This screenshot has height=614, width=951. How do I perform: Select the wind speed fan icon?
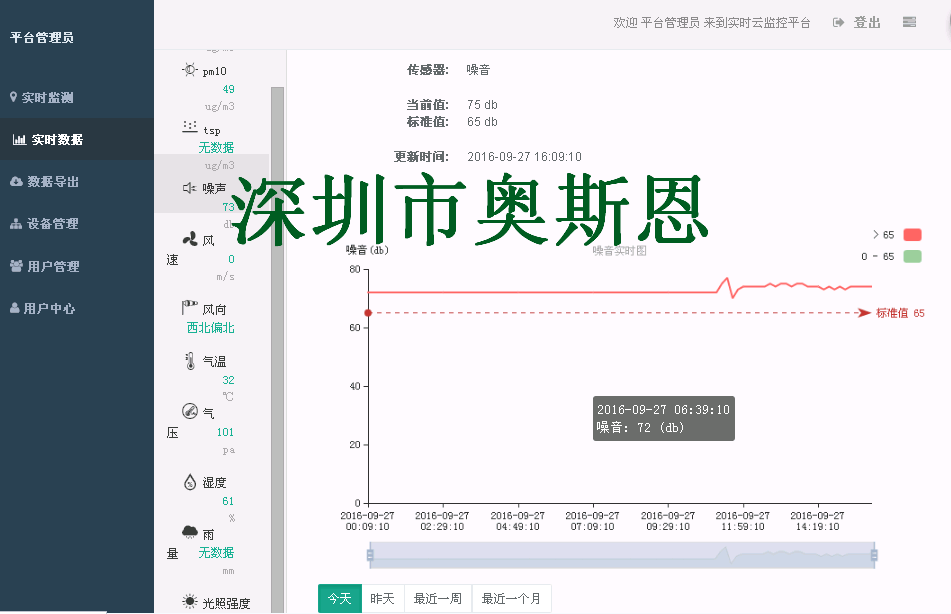(190, 239)
